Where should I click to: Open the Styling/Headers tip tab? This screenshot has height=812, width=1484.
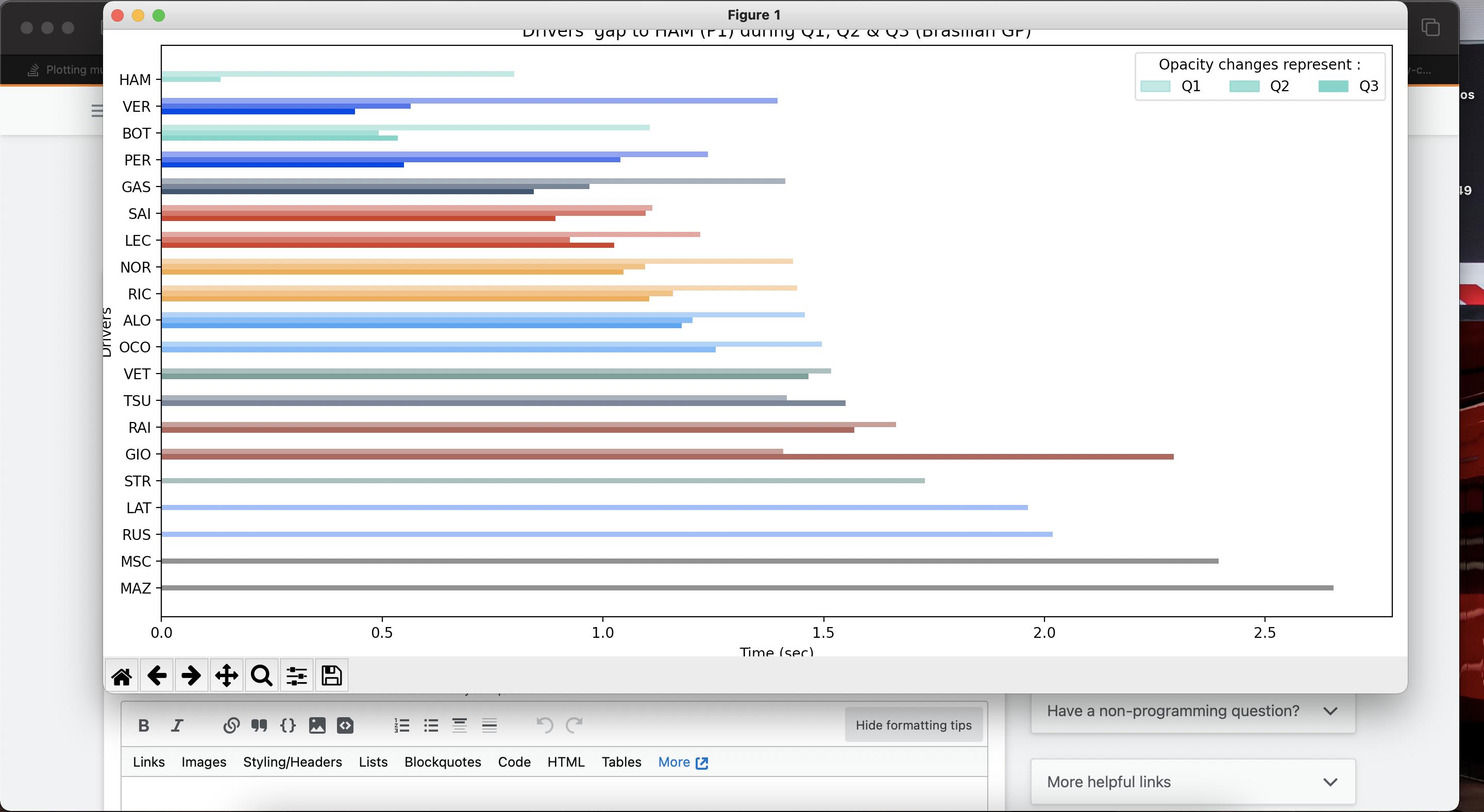pos(293,762)
